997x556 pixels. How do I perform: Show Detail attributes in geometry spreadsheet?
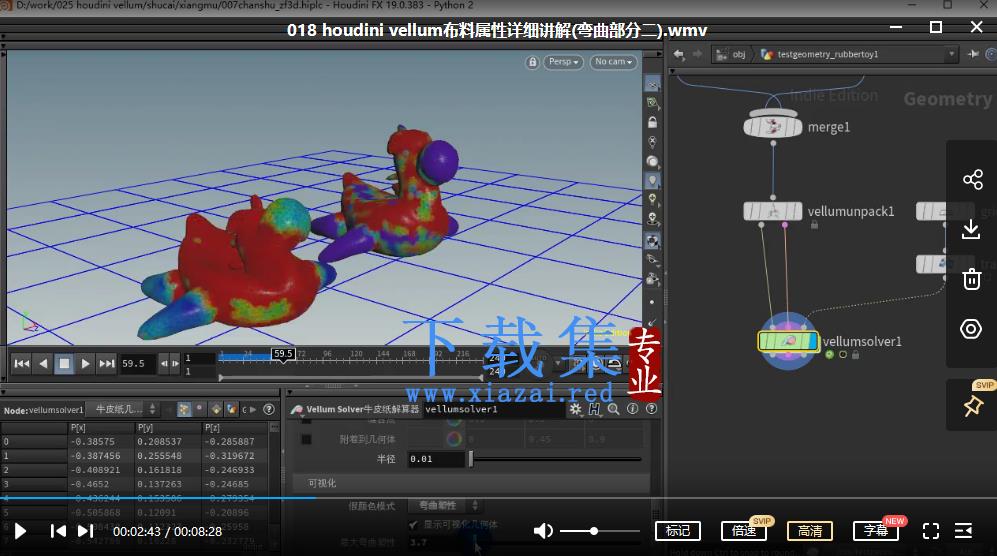(232, 409)
